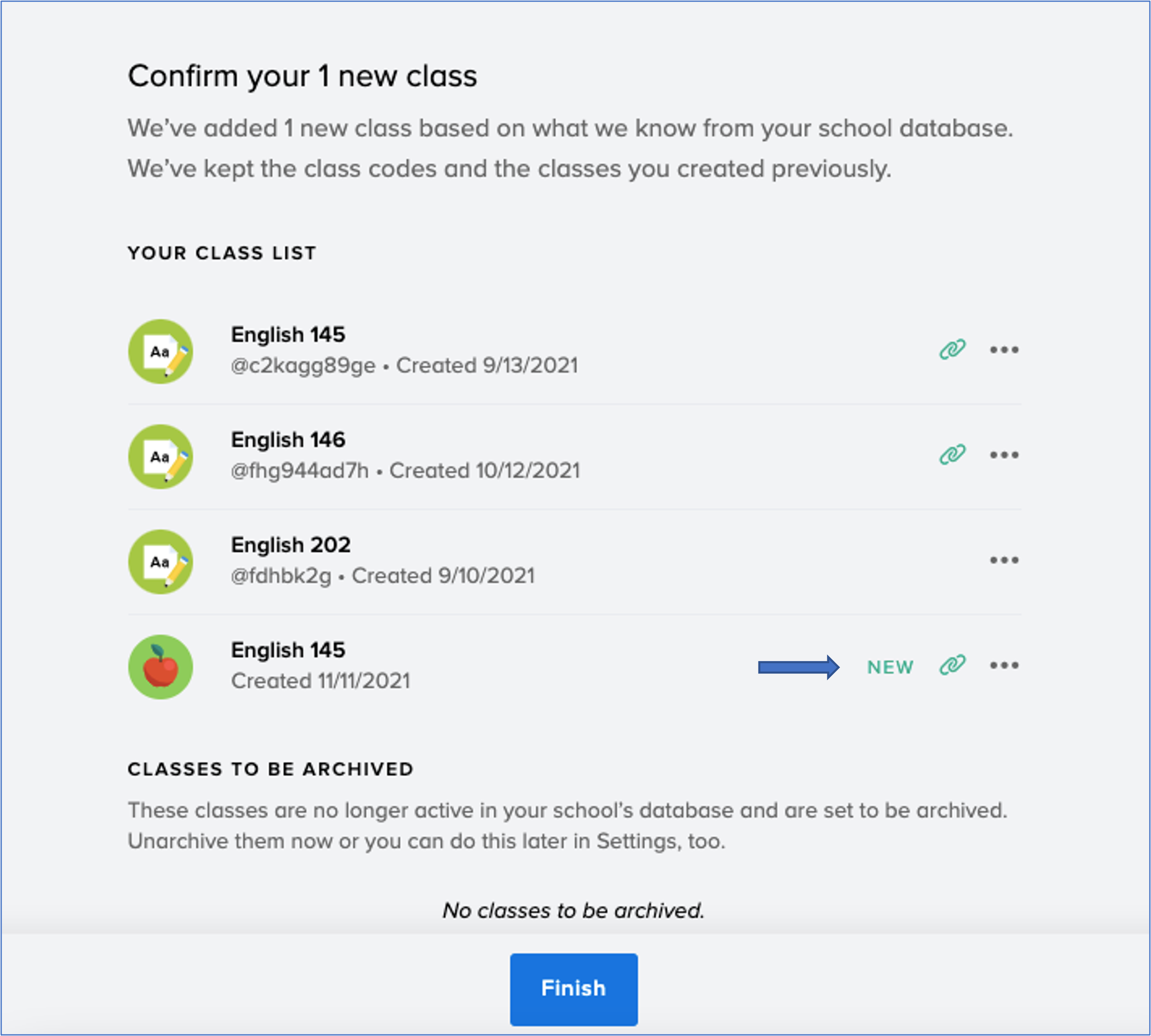Click the 'No classes to be archived' message
This screenshot has width=1151, height=1036.
click(x=574, y=911)
